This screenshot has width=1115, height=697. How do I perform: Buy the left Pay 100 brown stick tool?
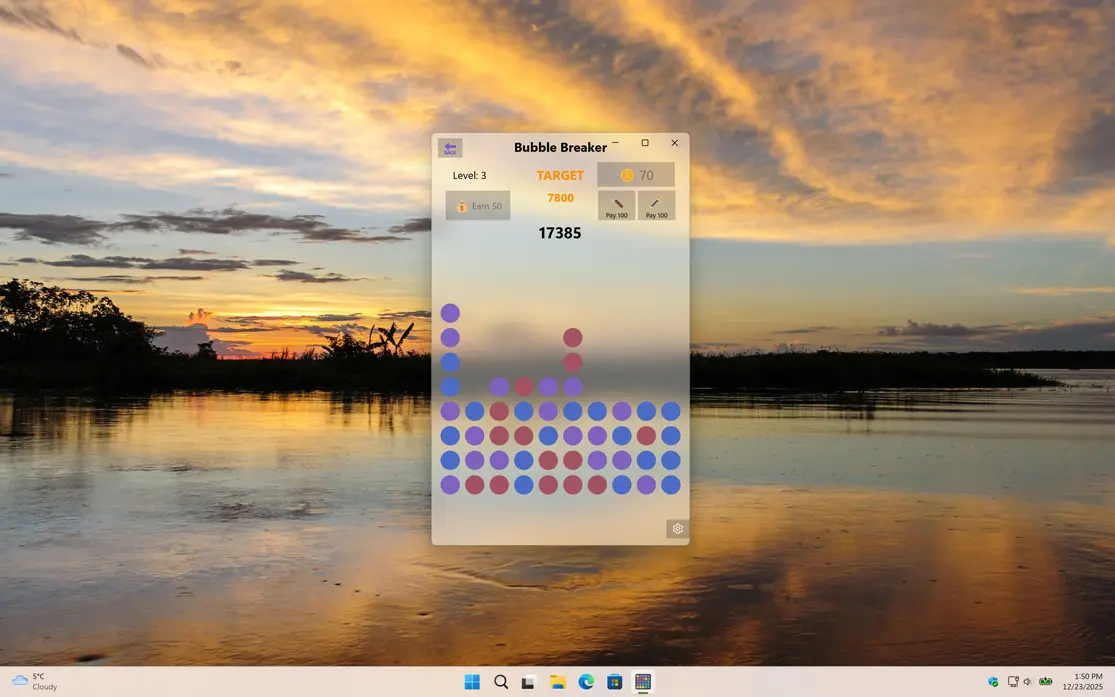[x=616, y=205]
